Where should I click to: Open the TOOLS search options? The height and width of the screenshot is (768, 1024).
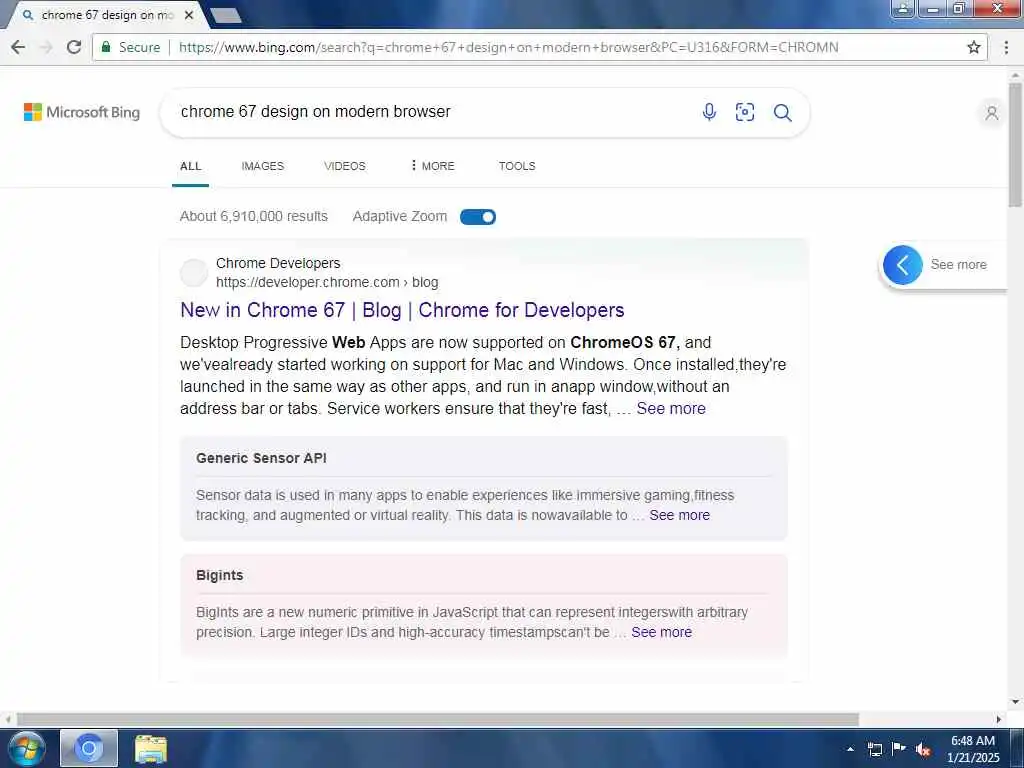tap(517, 166)
